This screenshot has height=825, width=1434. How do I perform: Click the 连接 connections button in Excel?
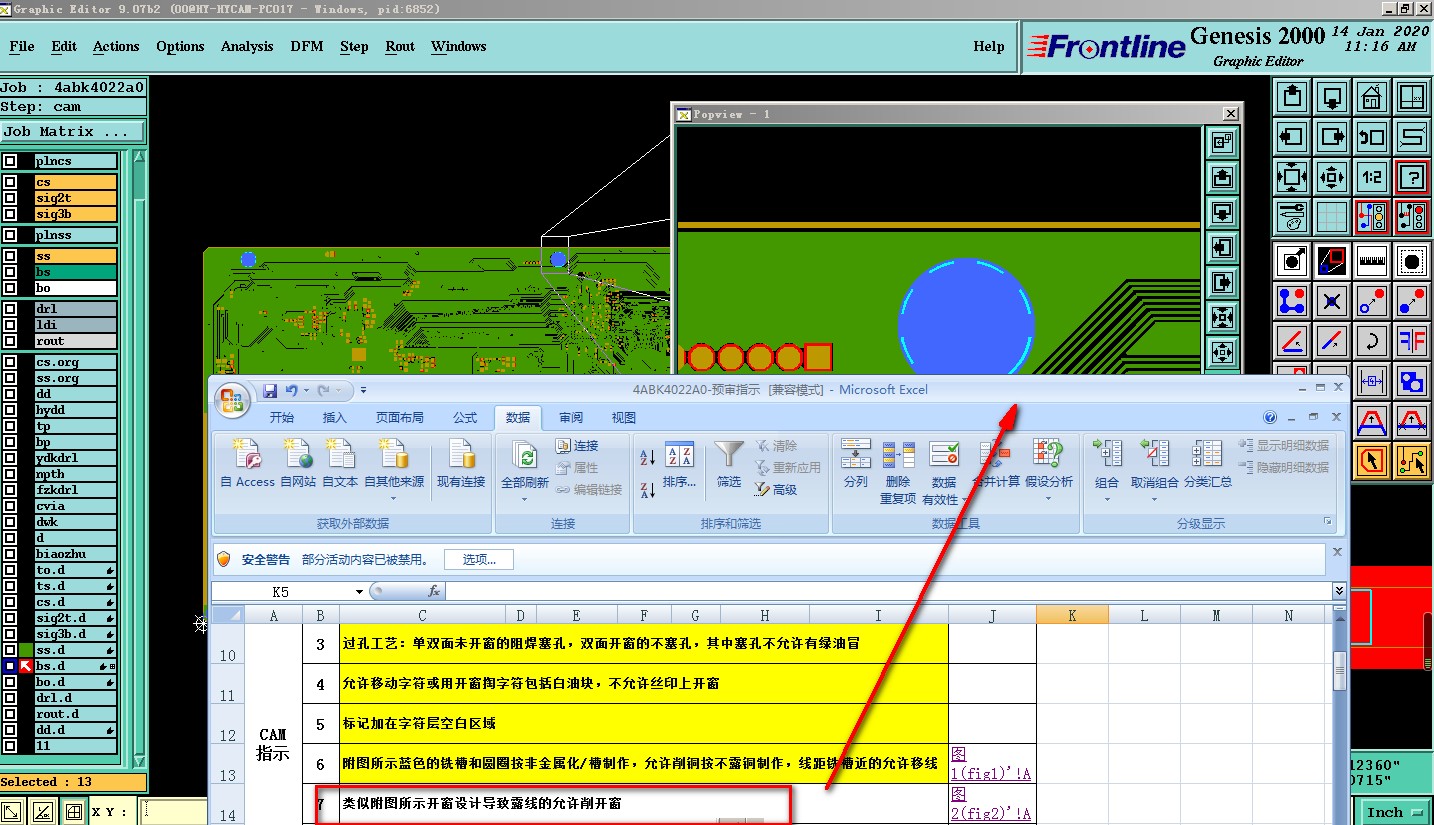click(x=577, y=446)
